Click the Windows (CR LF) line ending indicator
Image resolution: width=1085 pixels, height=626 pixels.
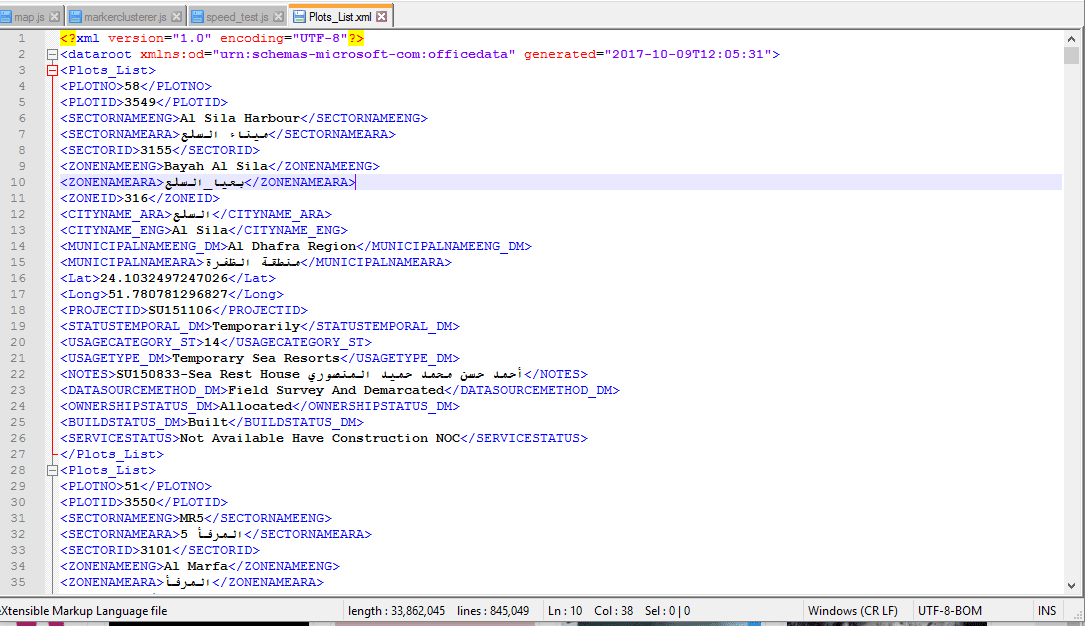point(853,611)
